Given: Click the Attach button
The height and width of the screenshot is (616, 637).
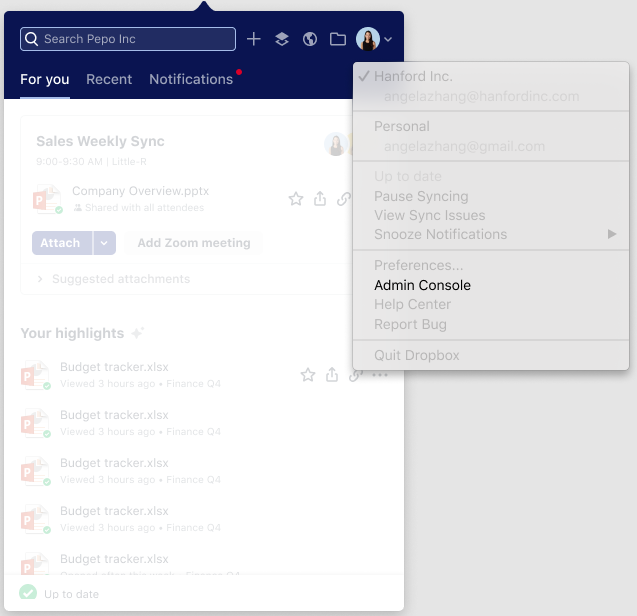Looking at the screenshot, I should (x=62, y=243).
